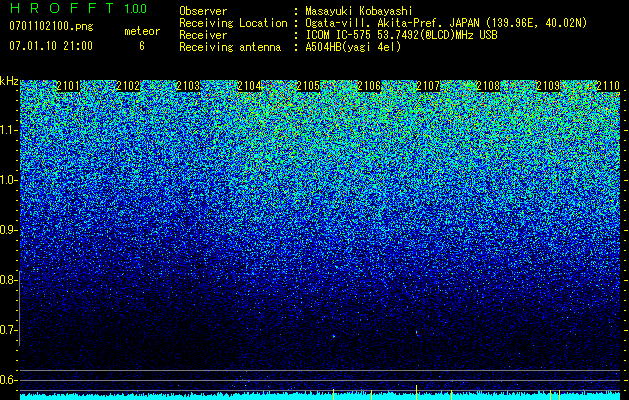Screen dimensions: 629x400
Task: Click the 2101 time marker
Action: 68,86
